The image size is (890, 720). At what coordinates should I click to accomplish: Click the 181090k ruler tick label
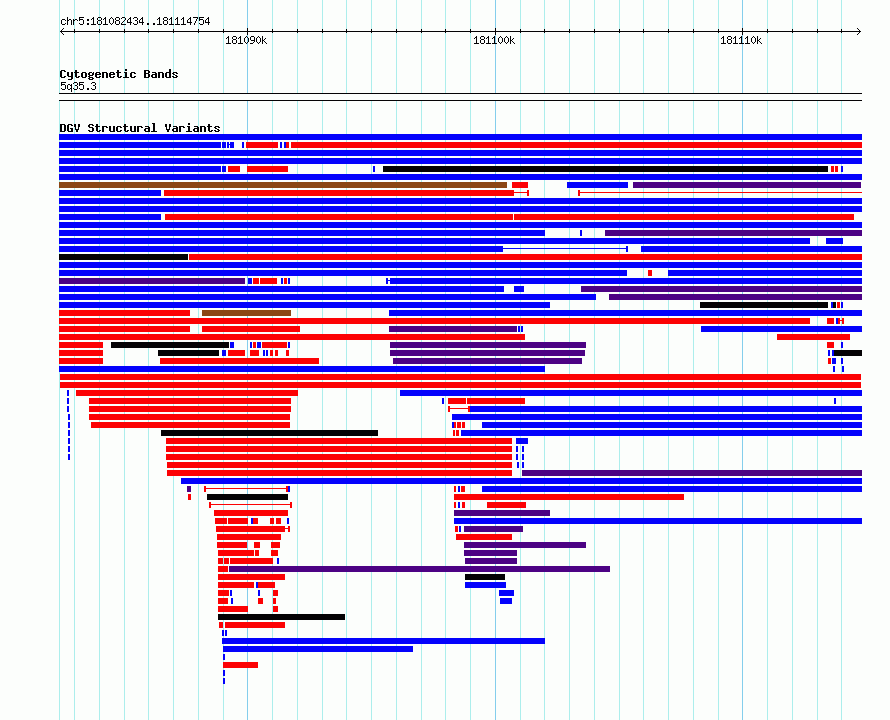tap(246, 40)
